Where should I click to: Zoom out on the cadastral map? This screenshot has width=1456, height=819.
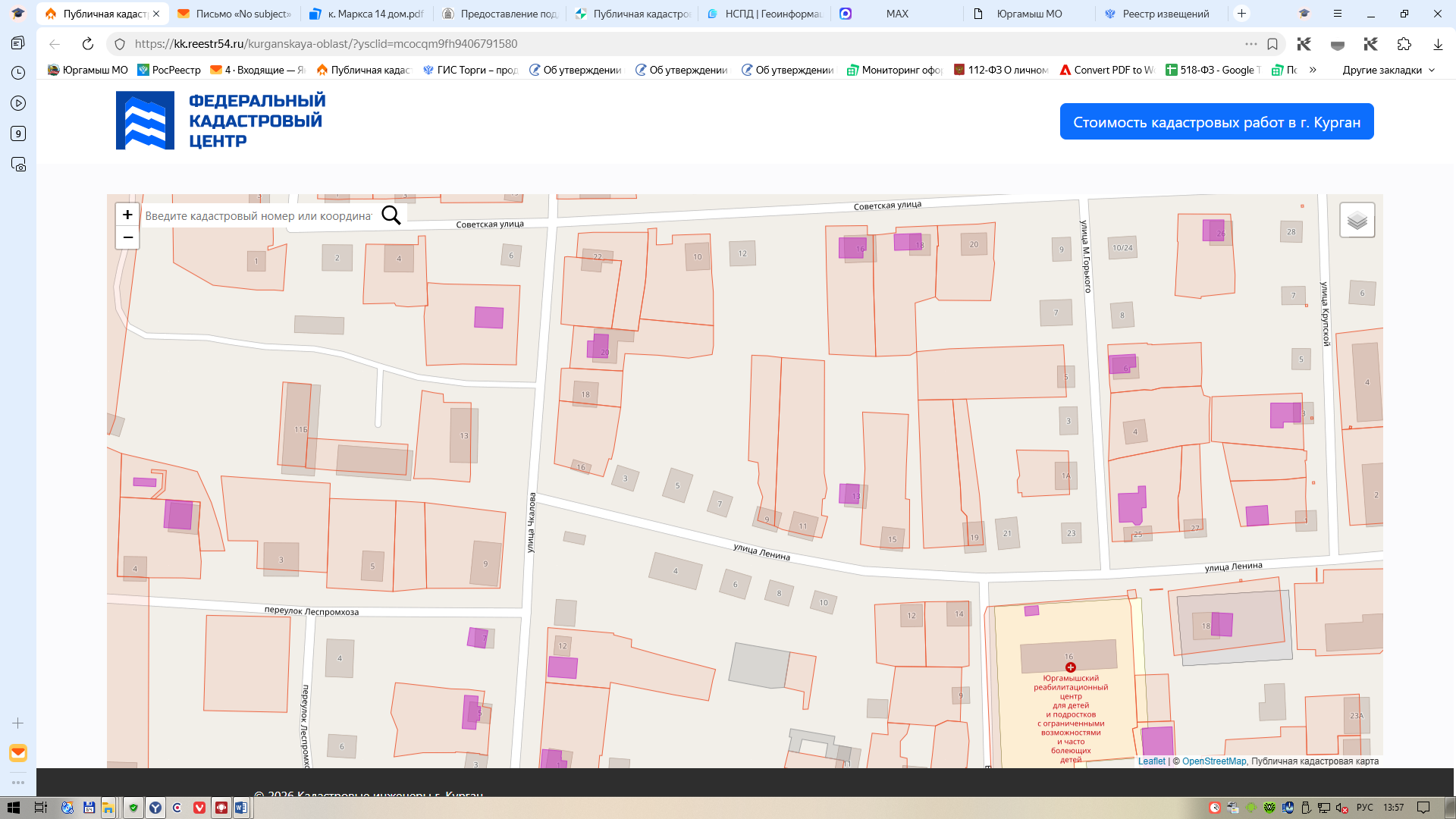[127, 237]
